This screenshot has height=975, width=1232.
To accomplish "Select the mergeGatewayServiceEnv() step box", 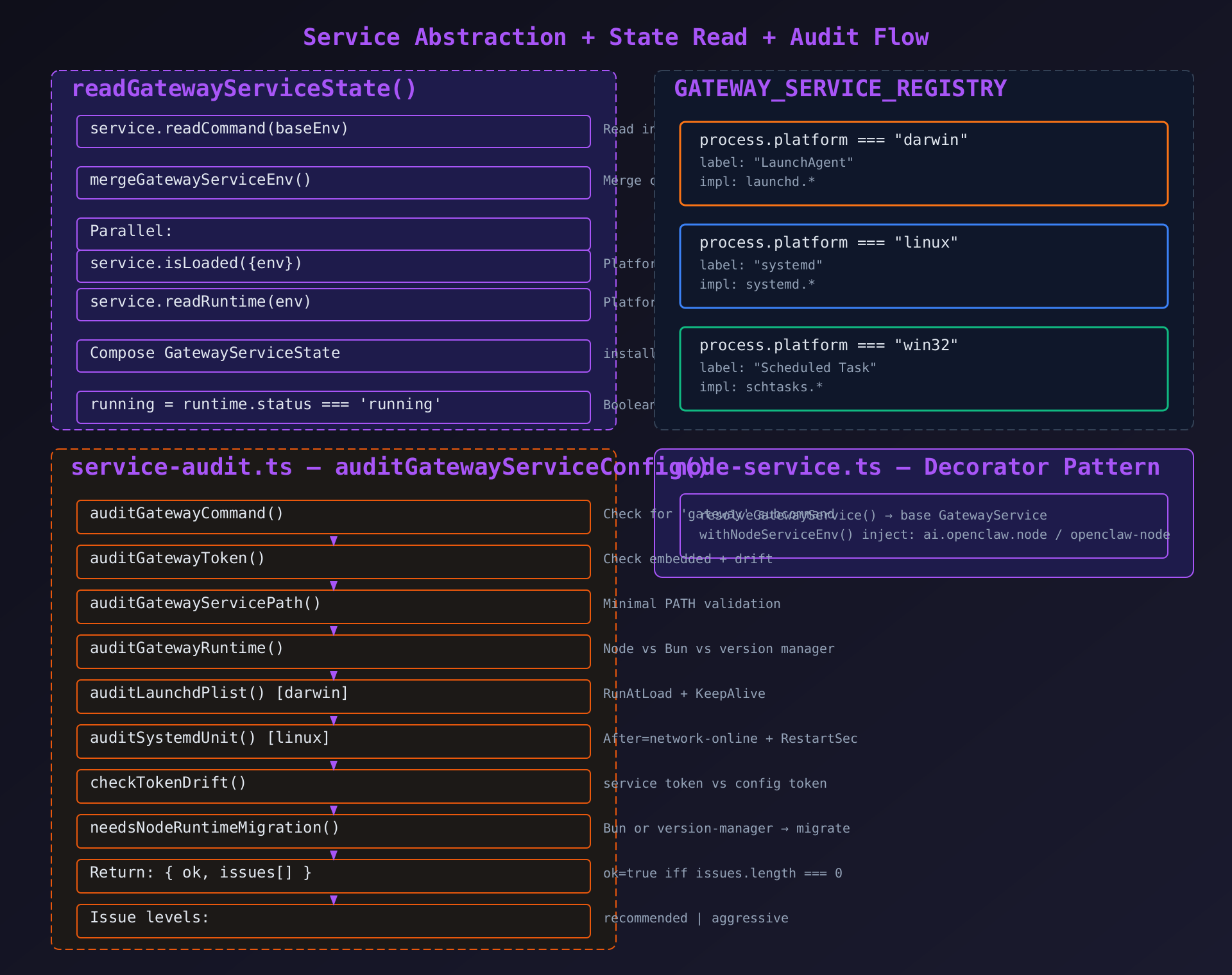I will (x=333, y=183).
